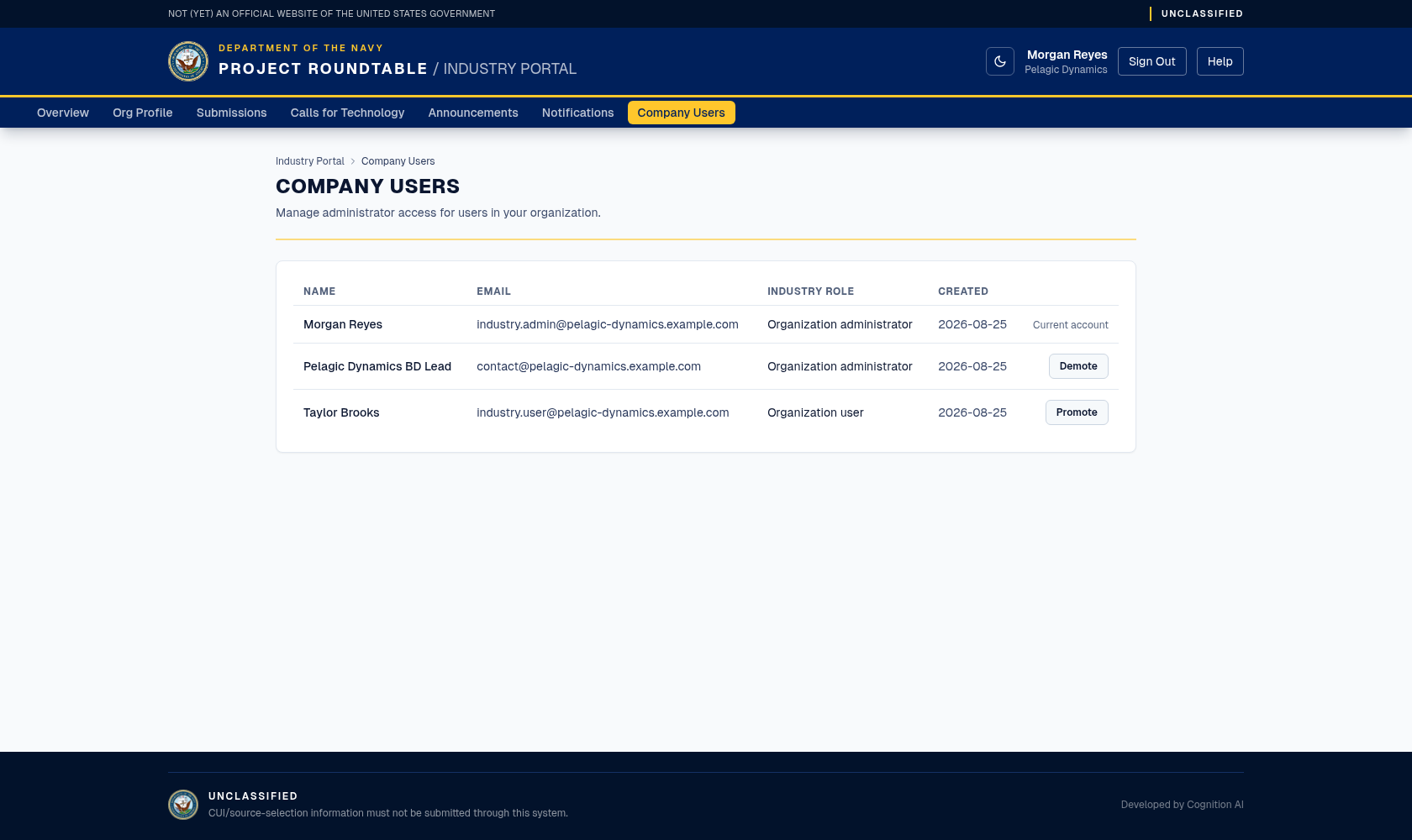The width and height of the screenshot is (1412, 840).
Task: Click Project Roundtable title in header
Action: click(324, 69)
